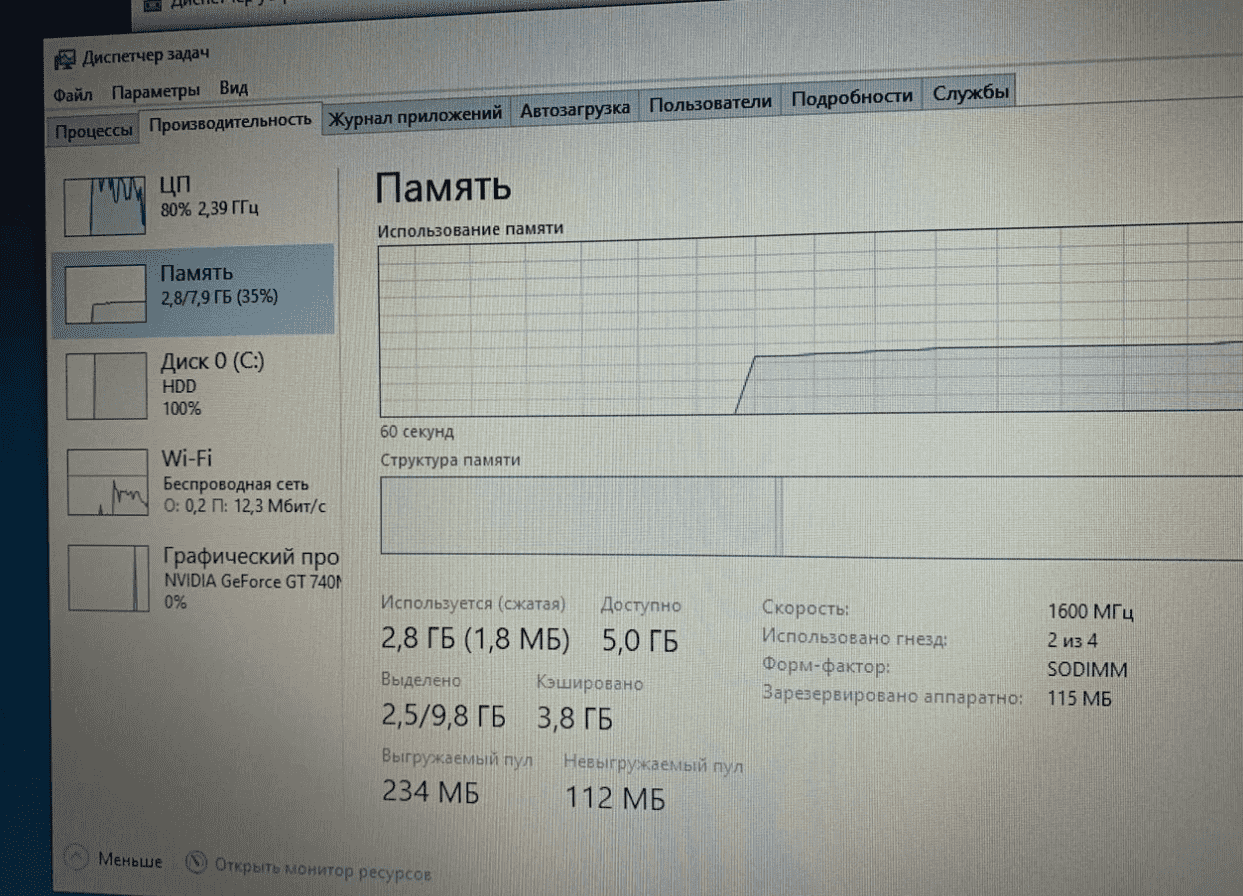Select the Wi-Fi graph thumbnail
The image size is (1243, 896).
tap(107, 482)
